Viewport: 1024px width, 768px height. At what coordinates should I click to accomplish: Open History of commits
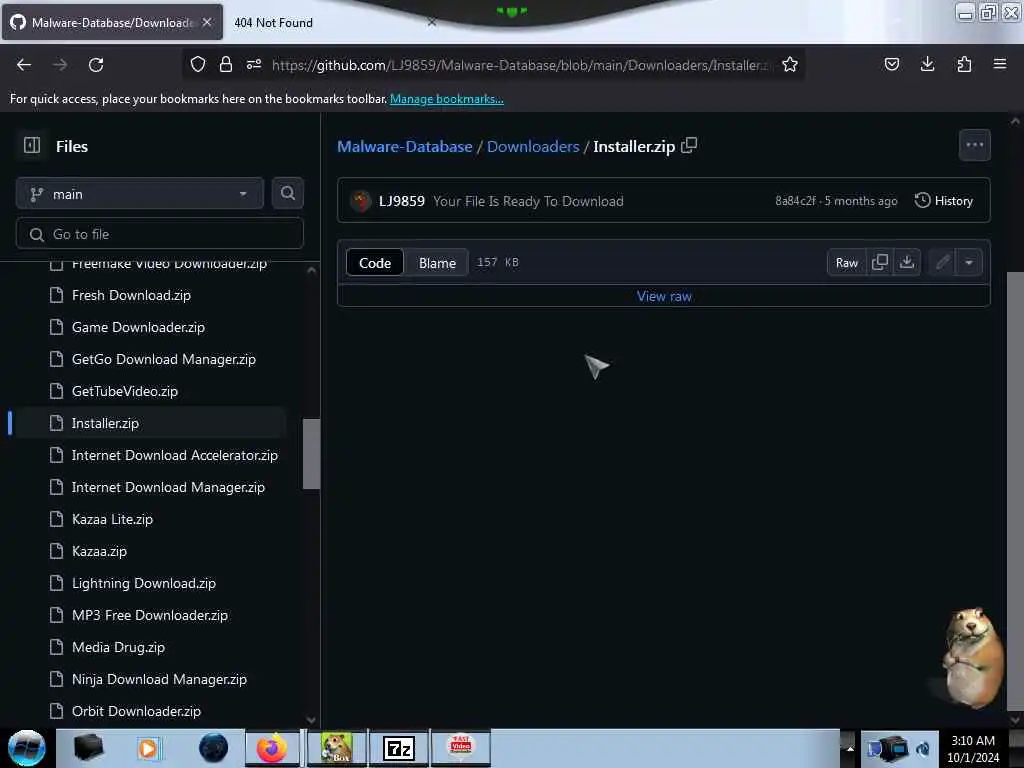pos(944,200)
